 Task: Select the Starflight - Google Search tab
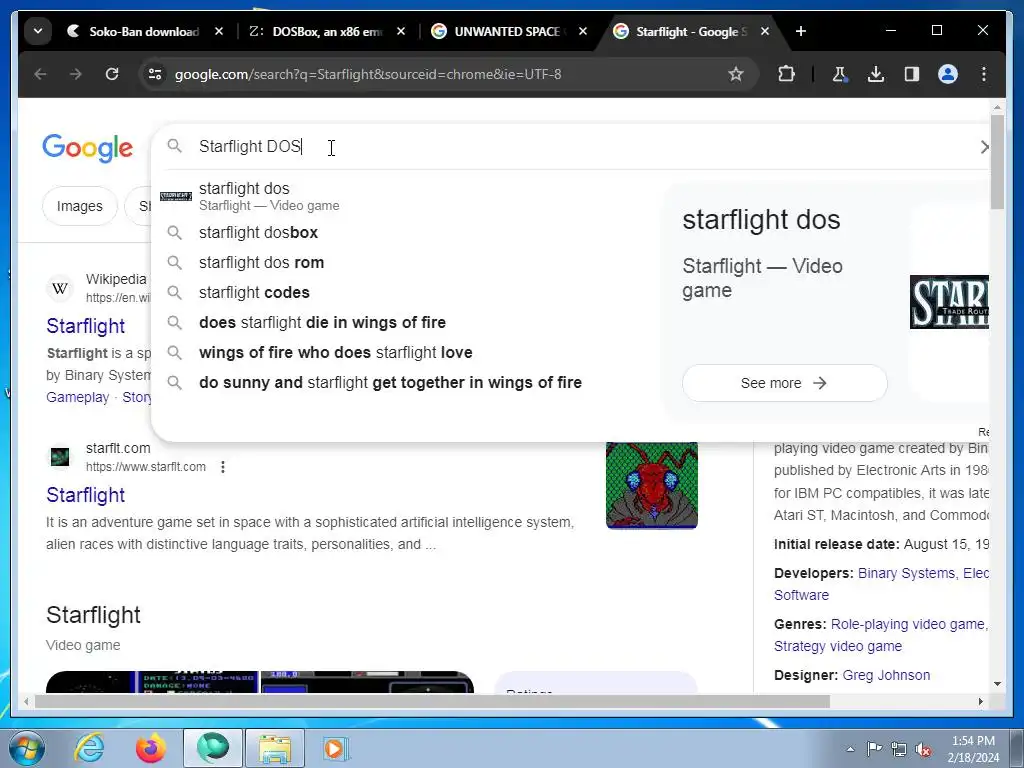tap(691, 31)
